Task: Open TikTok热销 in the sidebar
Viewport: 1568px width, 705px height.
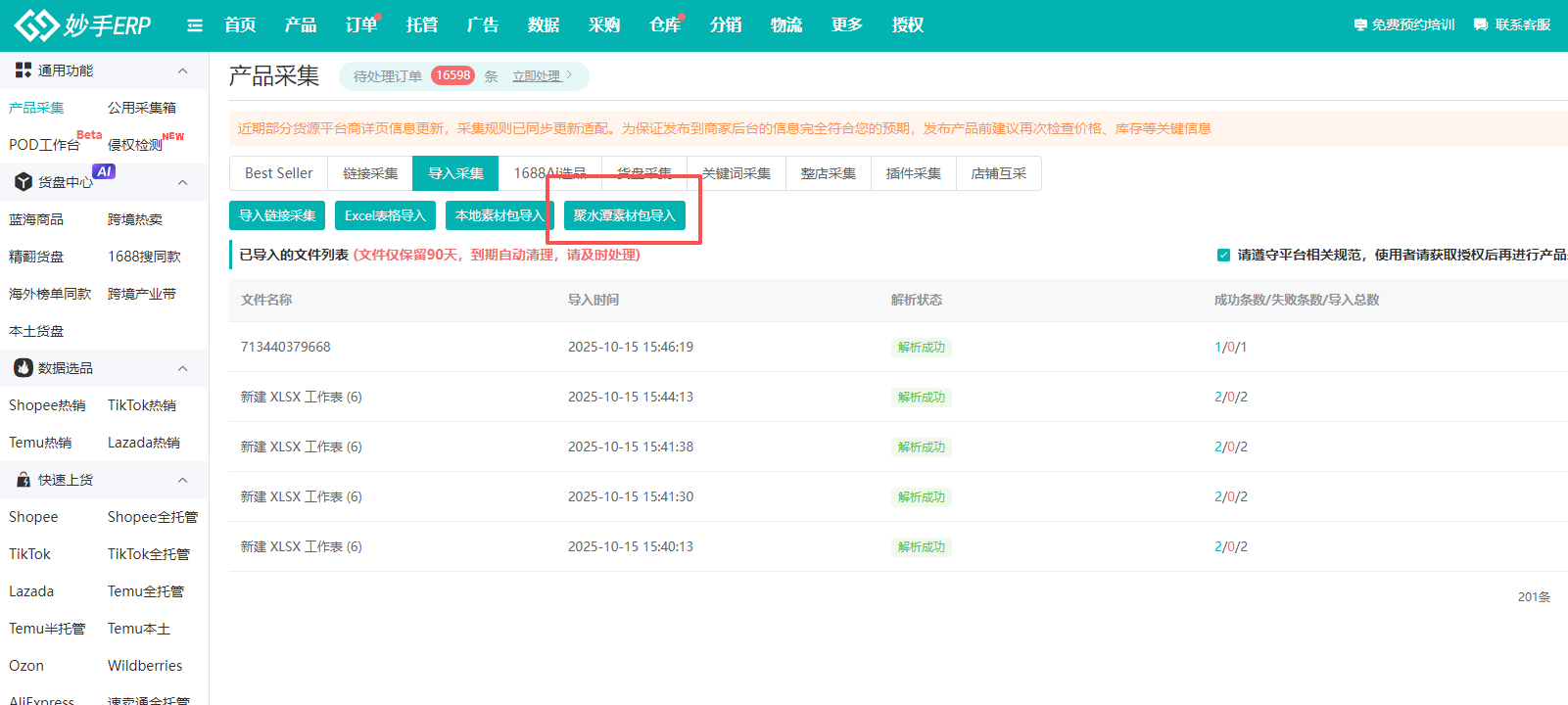Action: click(x=142, y=405)
